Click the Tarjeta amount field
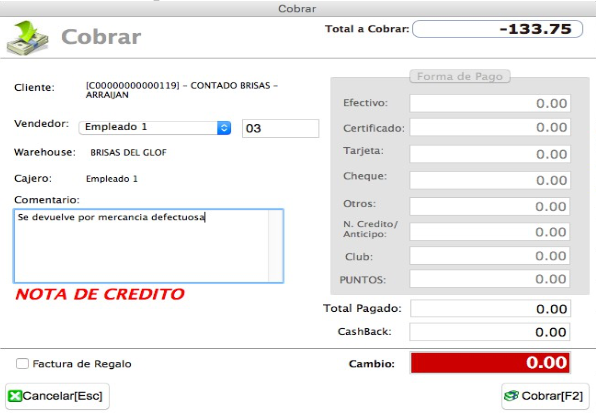Screen dimensions: 596x413 490,154
